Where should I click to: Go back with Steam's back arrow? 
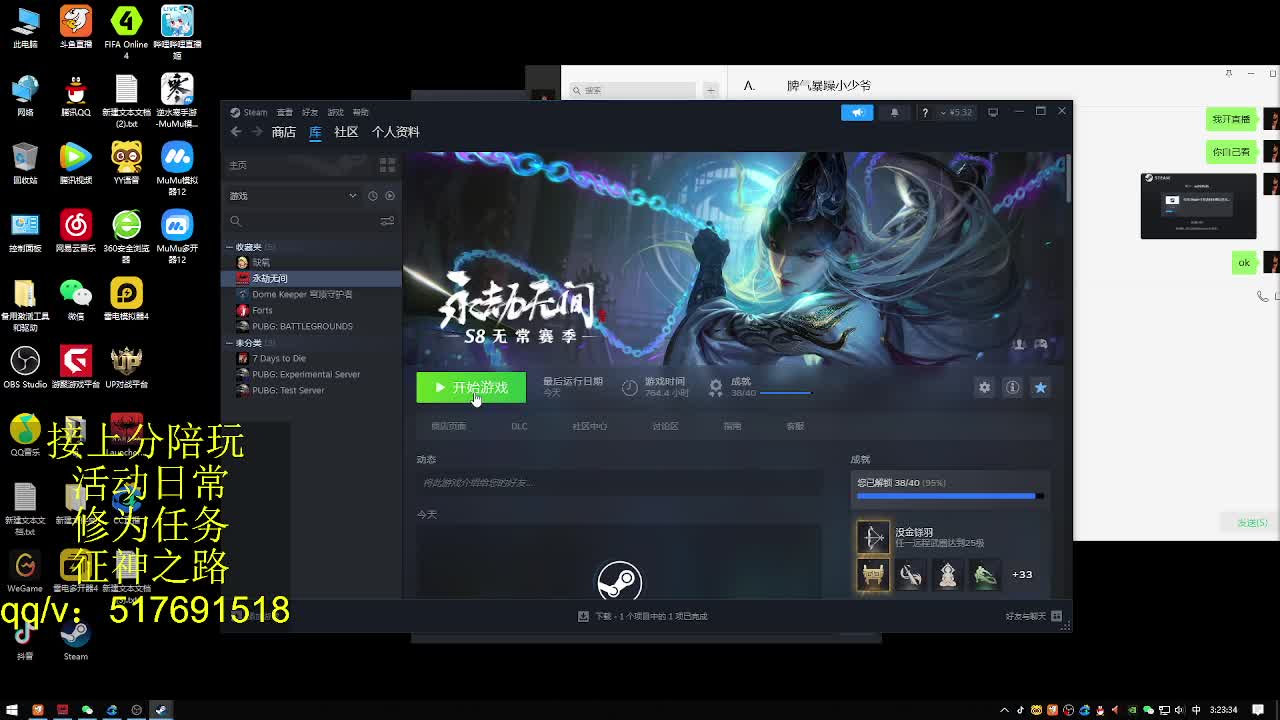point(236,132)
